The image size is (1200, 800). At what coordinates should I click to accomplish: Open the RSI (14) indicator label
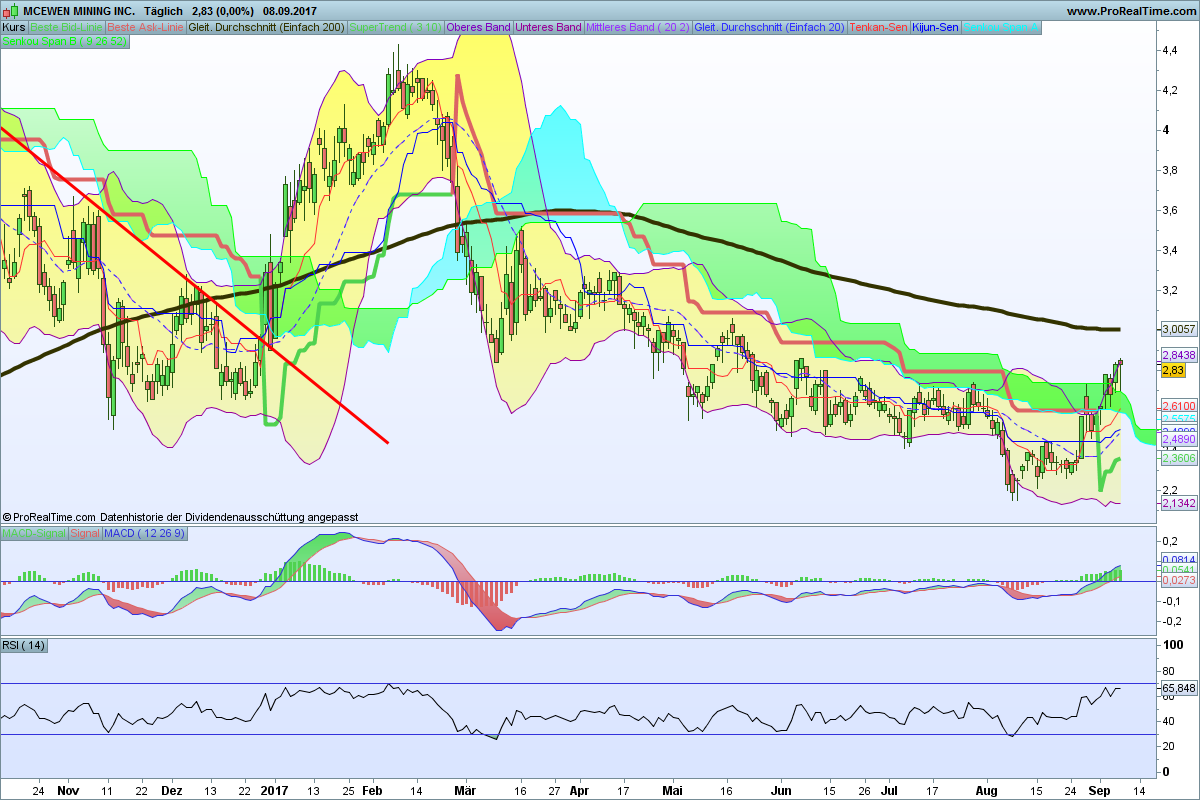[24, 645]
